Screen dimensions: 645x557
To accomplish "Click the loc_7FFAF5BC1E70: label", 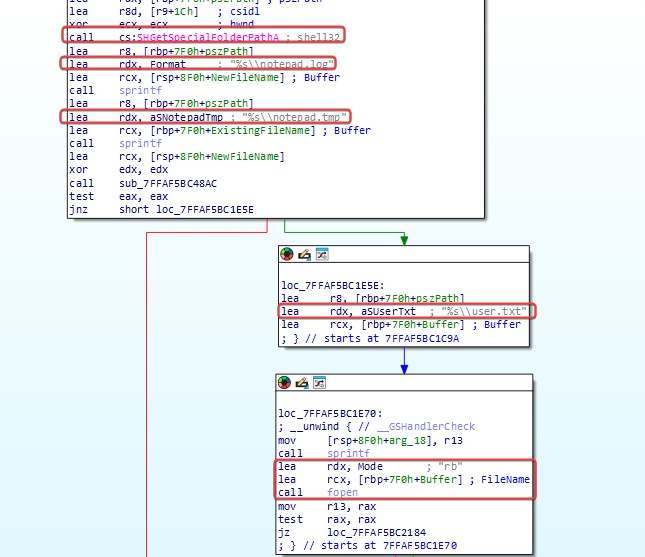I will [x=330, y=413].
